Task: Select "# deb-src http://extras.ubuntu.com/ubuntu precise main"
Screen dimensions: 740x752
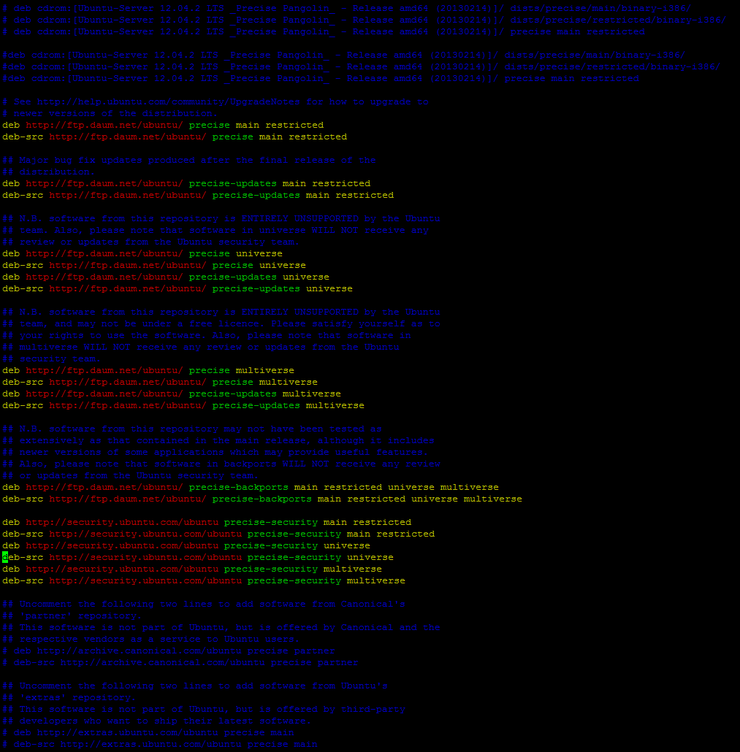Action: (160, 745)
